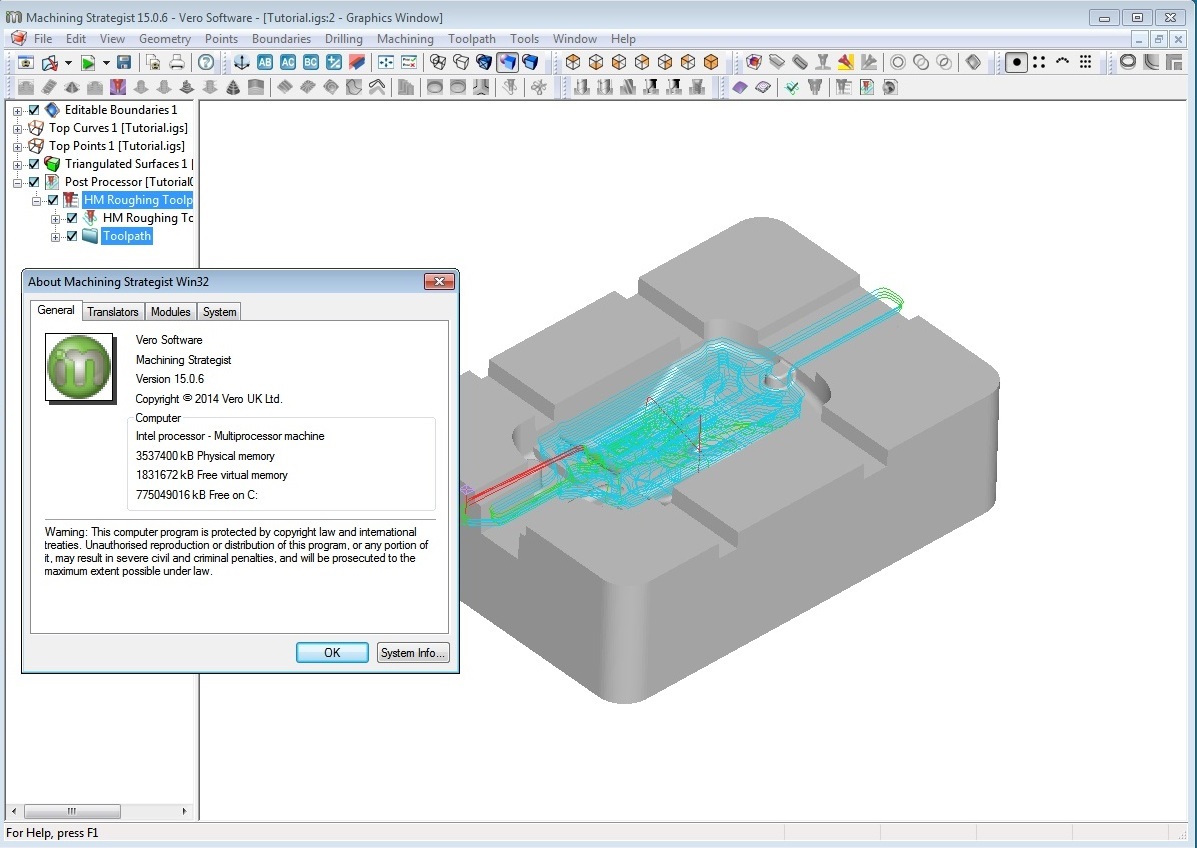The height and width of the screenshot is (848, 1197).
Task: Uncheck the Toolpath folder checkbox
Action: coord(72,236)
